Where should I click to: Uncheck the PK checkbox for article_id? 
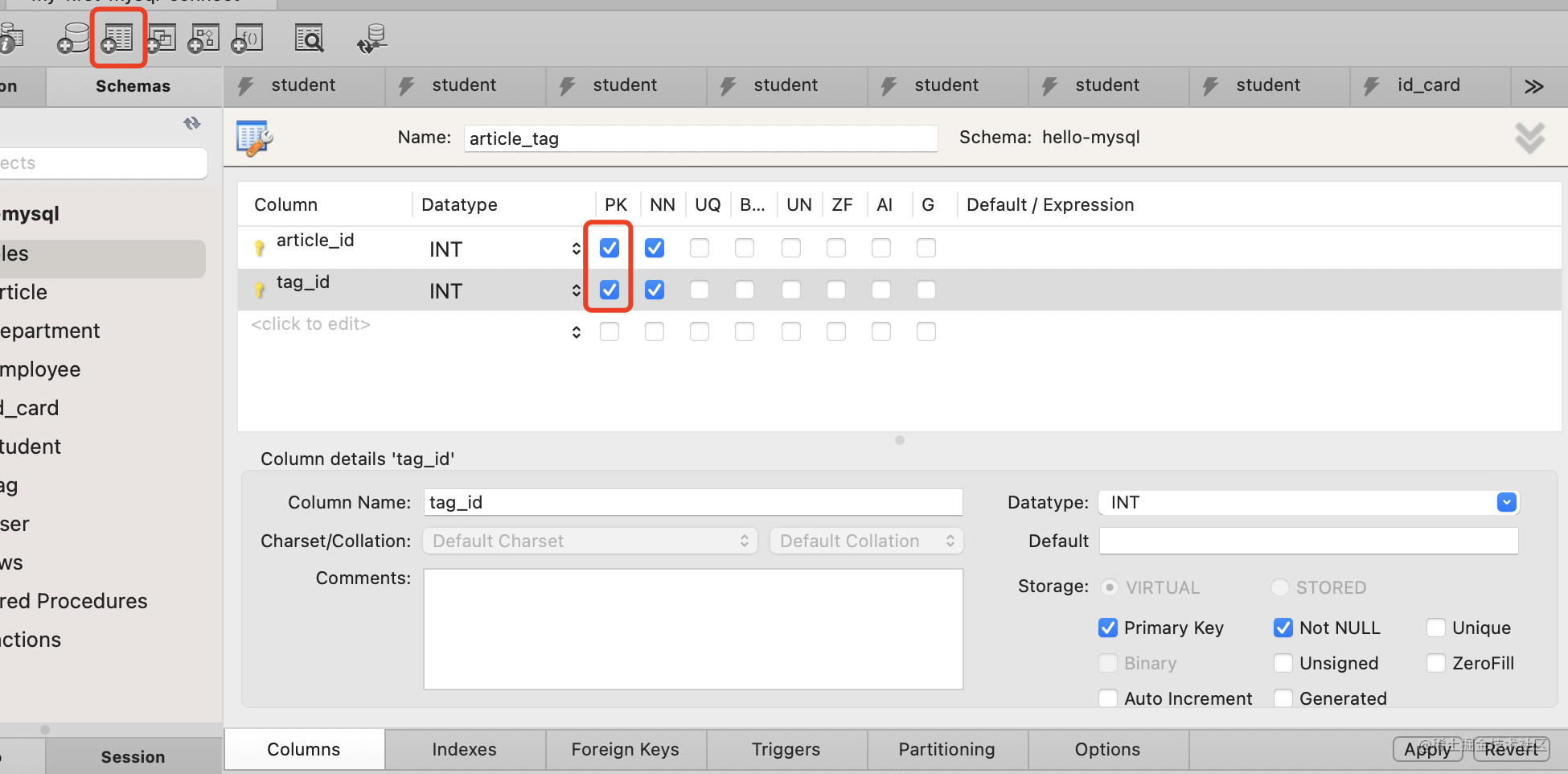(610, 248)
